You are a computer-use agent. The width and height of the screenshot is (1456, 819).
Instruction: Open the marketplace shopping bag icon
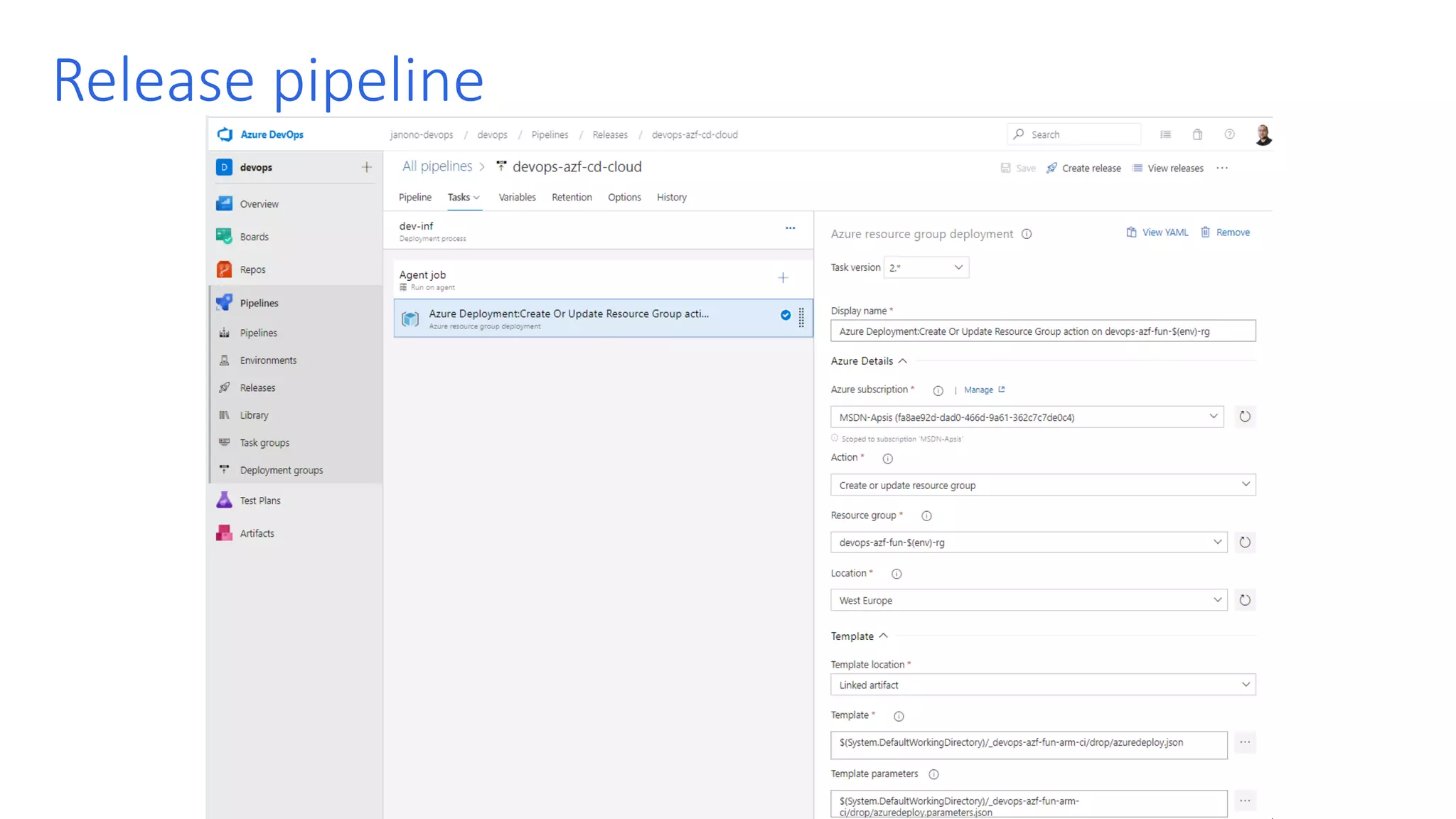click(1197, 134)
